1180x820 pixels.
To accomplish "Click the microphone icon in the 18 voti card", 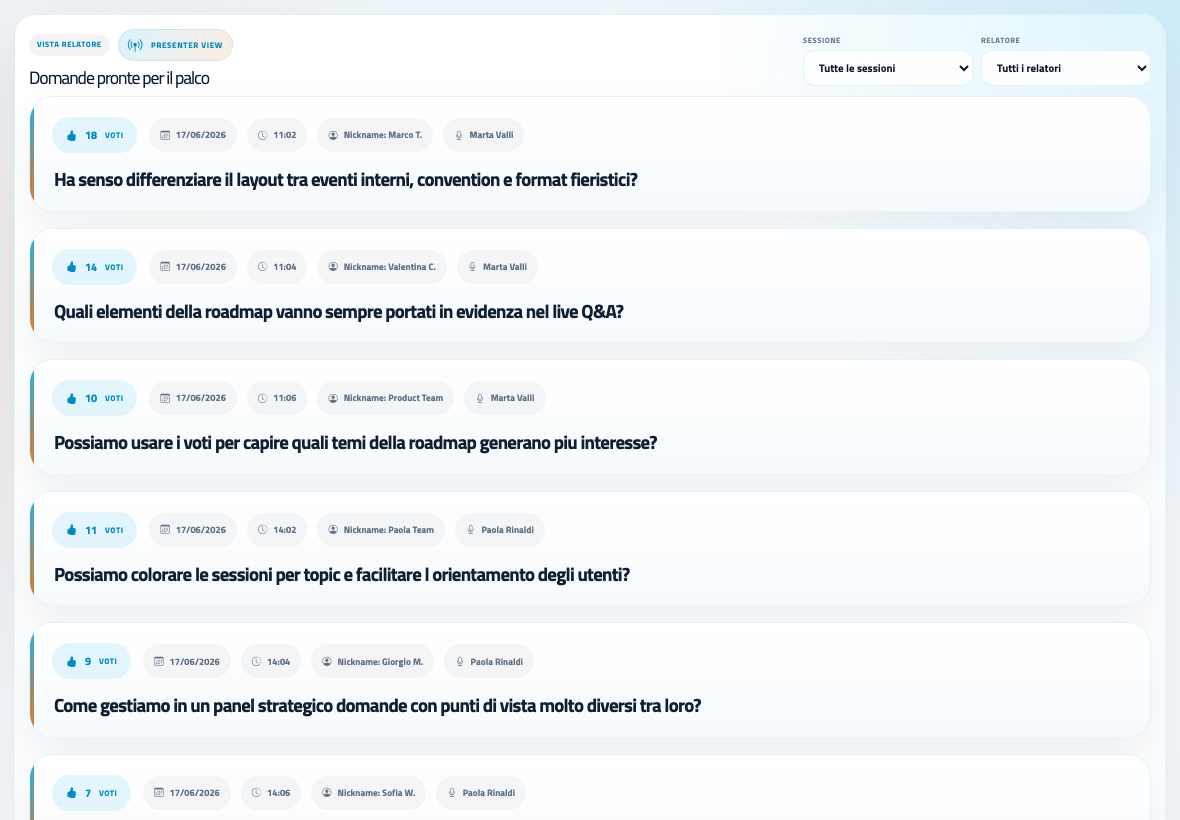I will point(459,135).
